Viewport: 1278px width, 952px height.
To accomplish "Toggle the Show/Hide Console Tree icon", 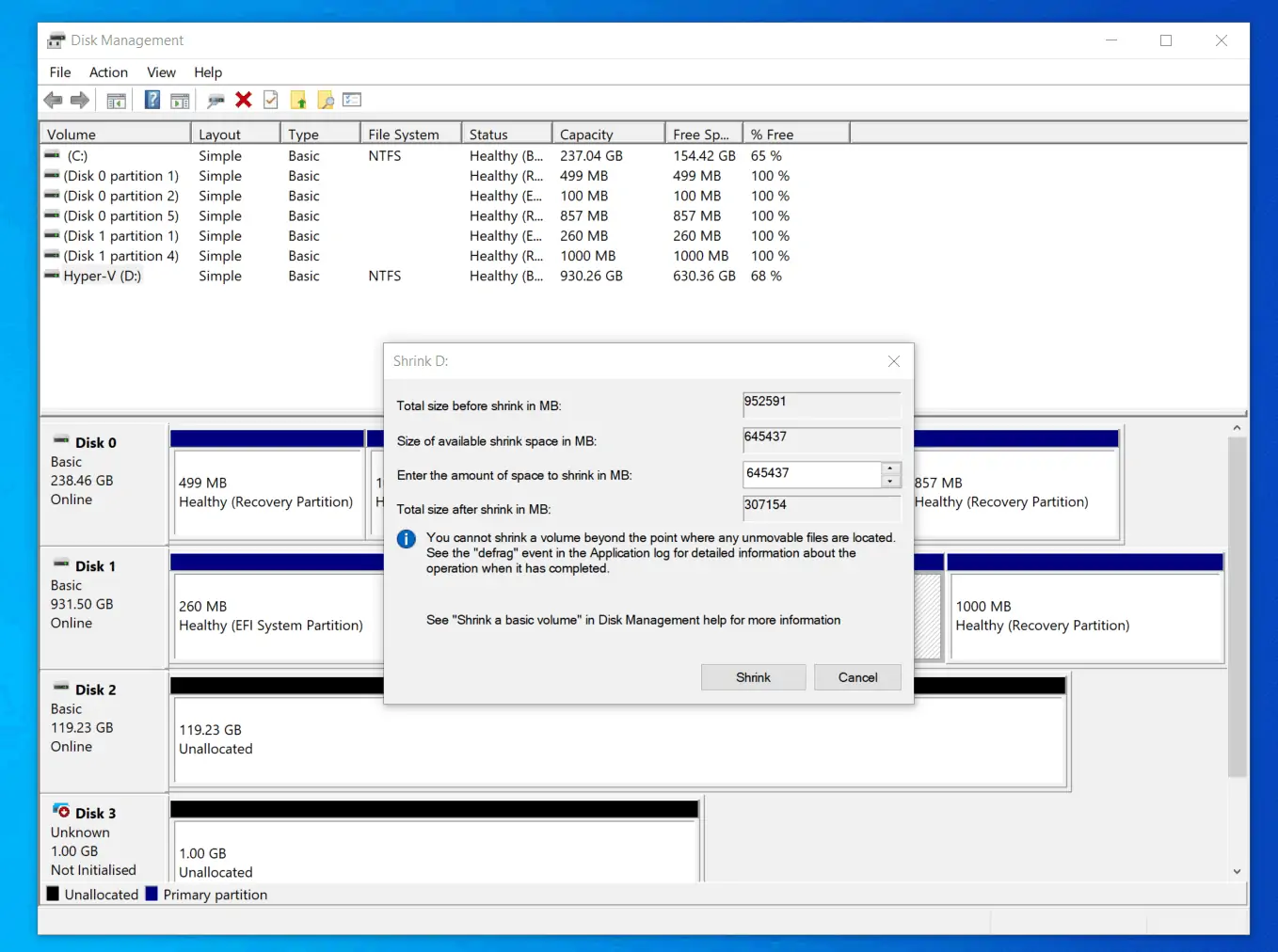I will coord(117,100).
